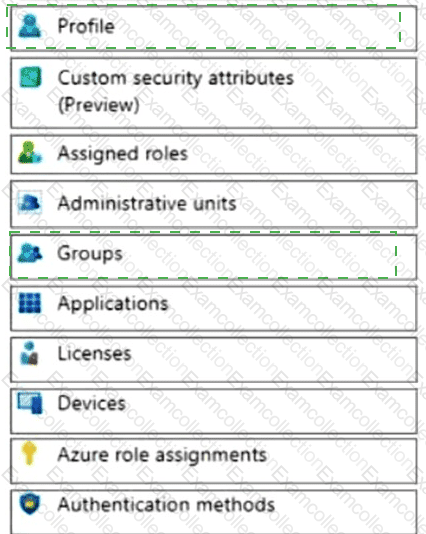Click the Applications grid icon

(30, 303)
